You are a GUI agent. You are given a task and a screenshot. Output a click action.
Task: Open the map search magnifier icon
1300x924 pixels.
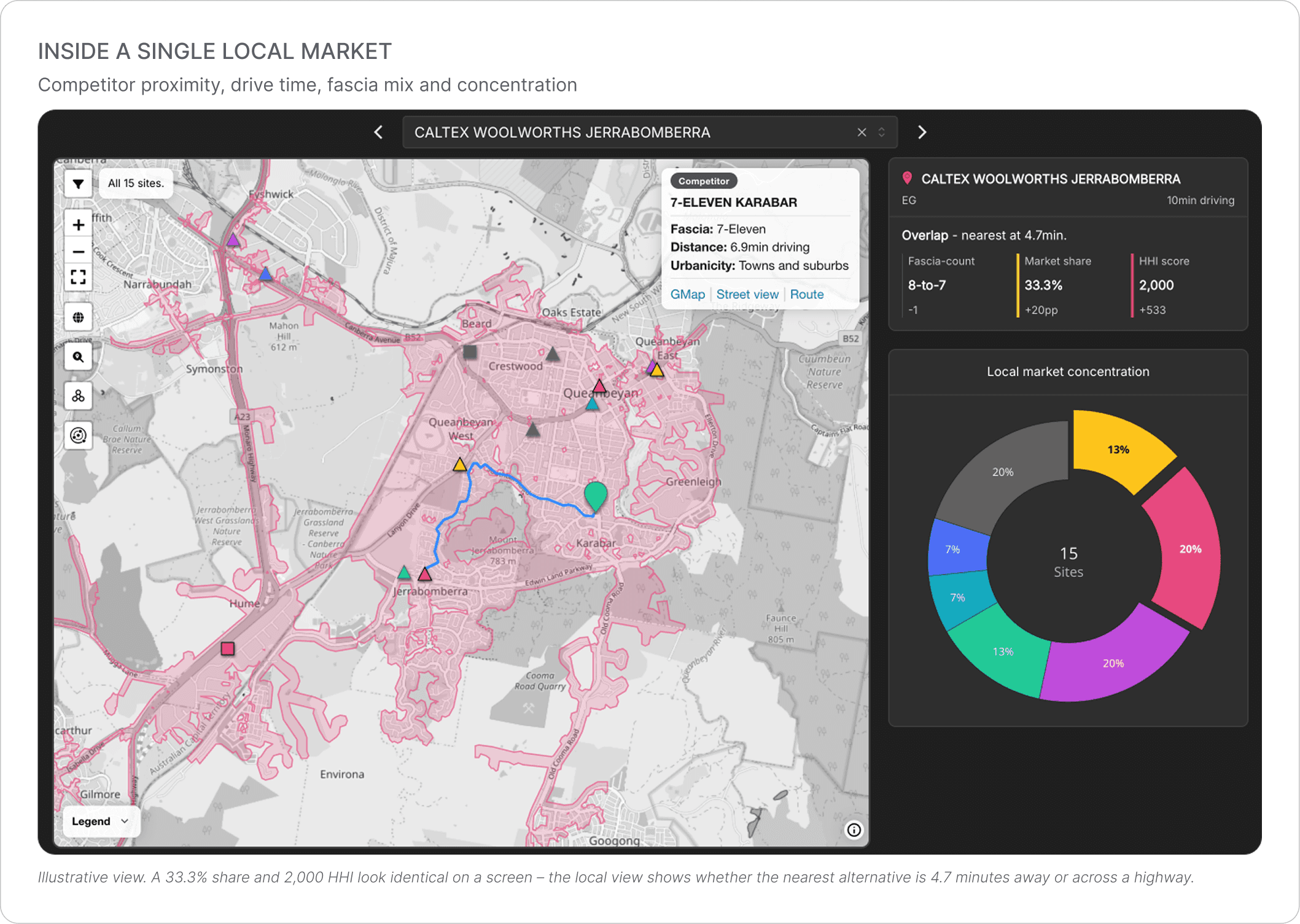(78, 357)
